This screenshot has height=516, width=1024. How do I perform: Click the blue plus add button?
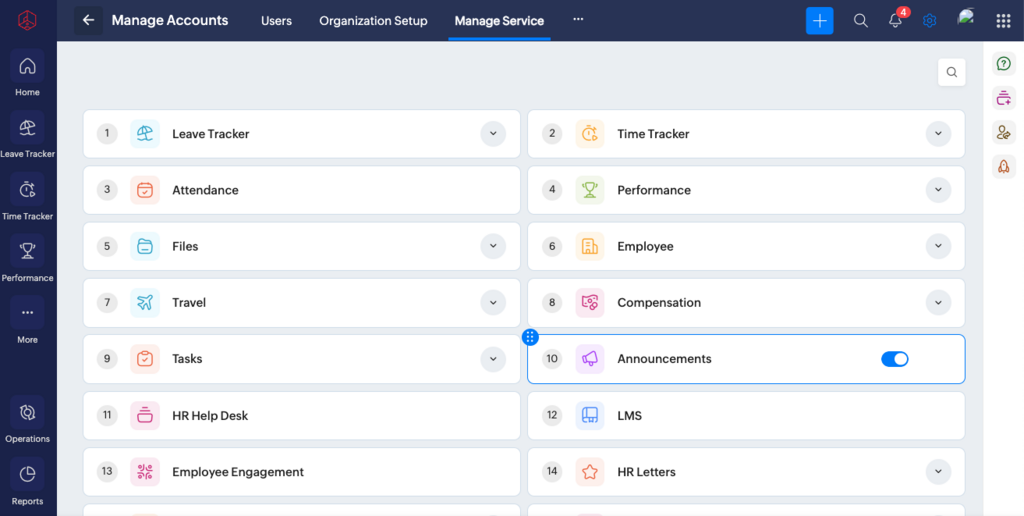click(x=819, y=21)
